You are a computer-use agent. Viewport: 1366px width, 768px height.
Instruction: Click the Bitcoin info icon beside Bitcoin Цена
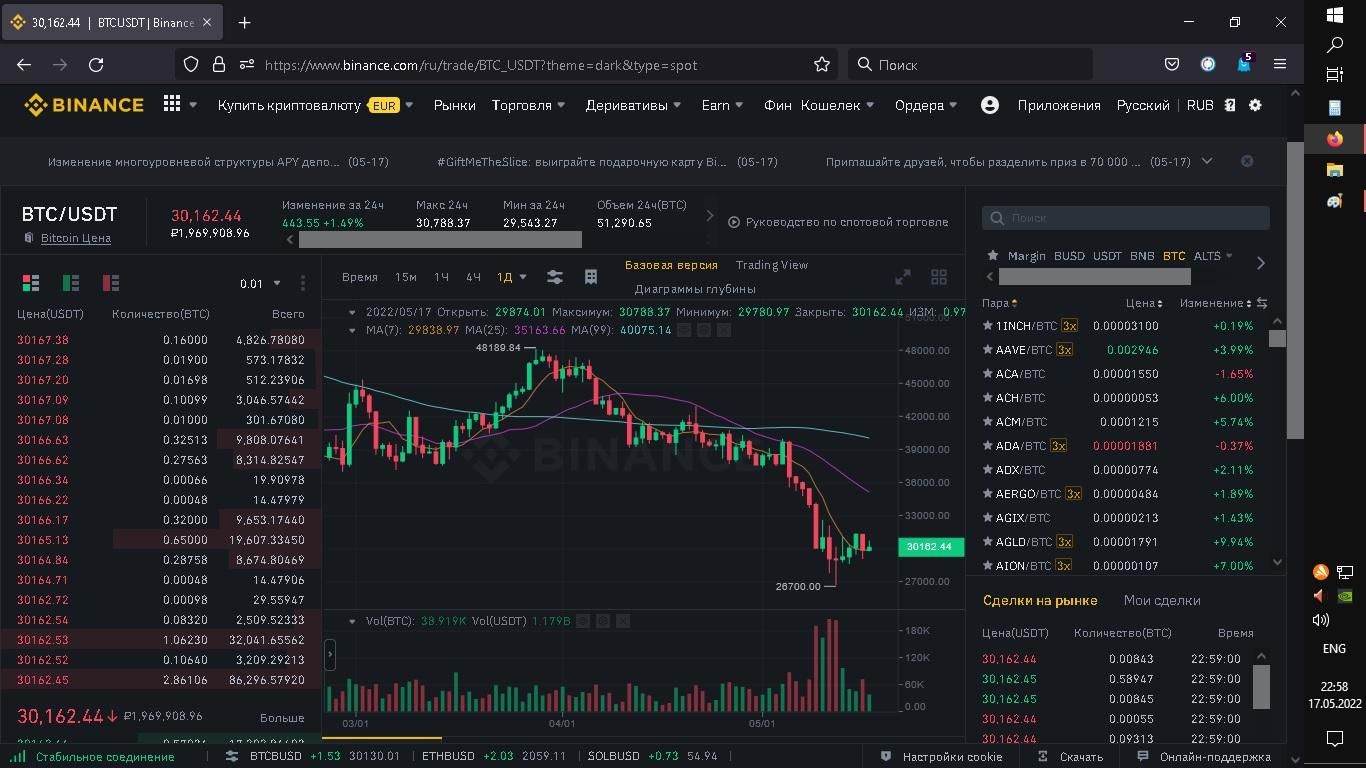pos(29,238)
